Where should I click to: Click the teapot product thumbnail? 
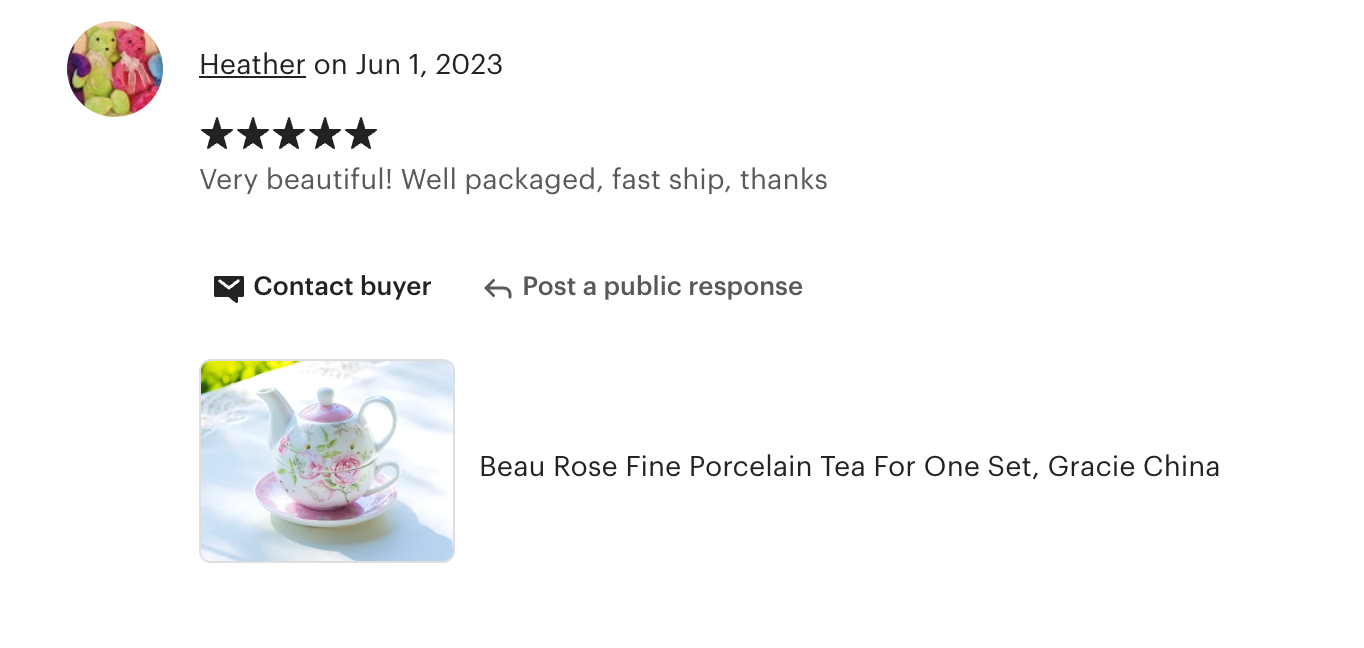[x=327, y=460]
